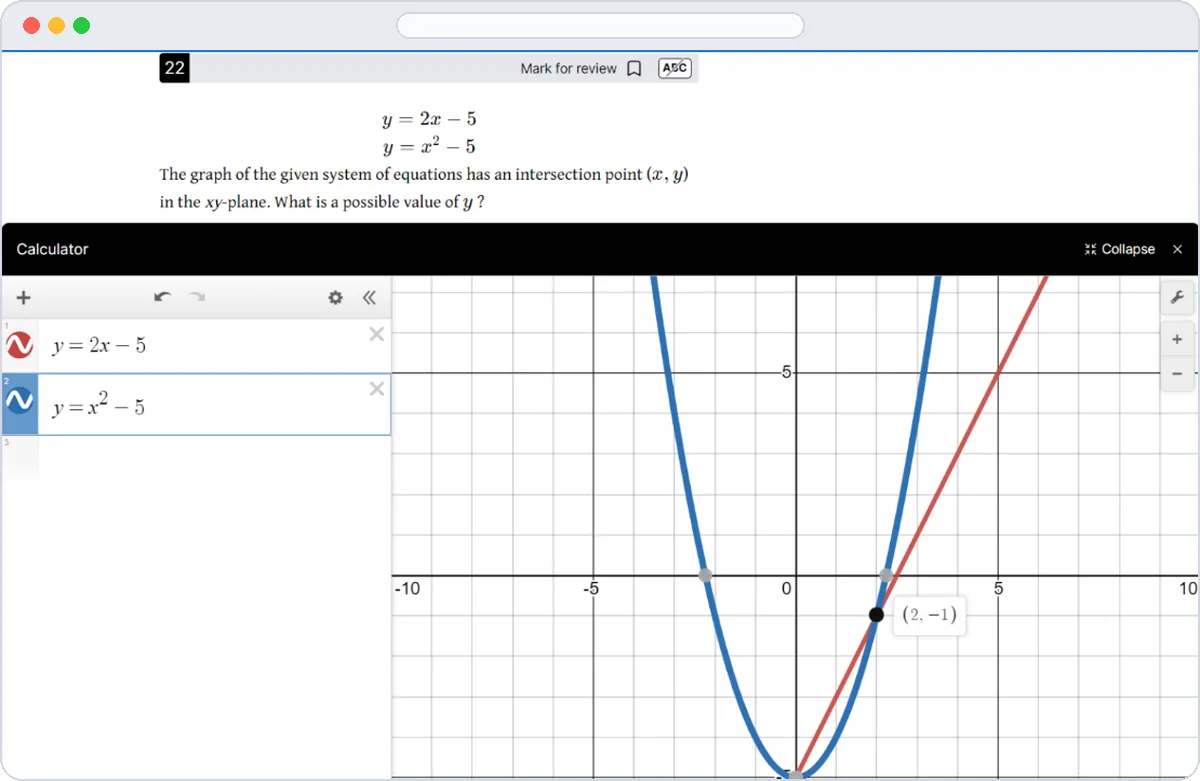1200x781 pixels.
Task: Click the gray vertex point at the parabola's bottom
Action: 796,776
